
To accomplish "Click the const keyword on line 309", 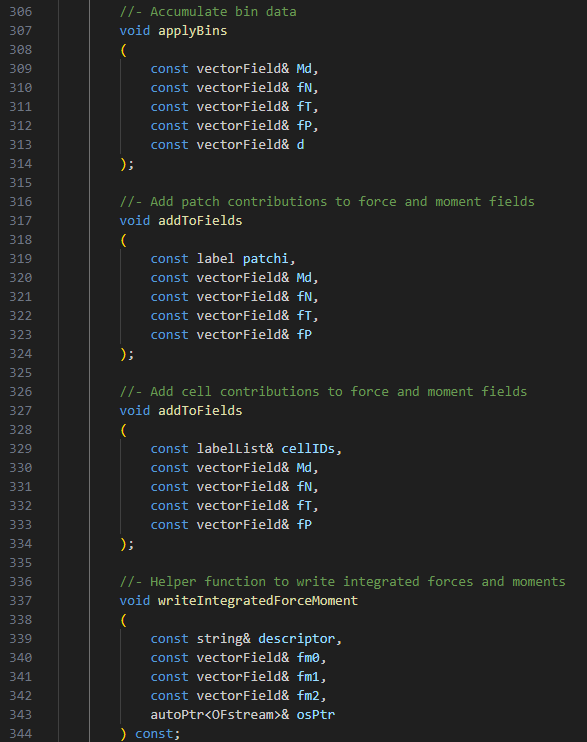I will coord(169,69).
